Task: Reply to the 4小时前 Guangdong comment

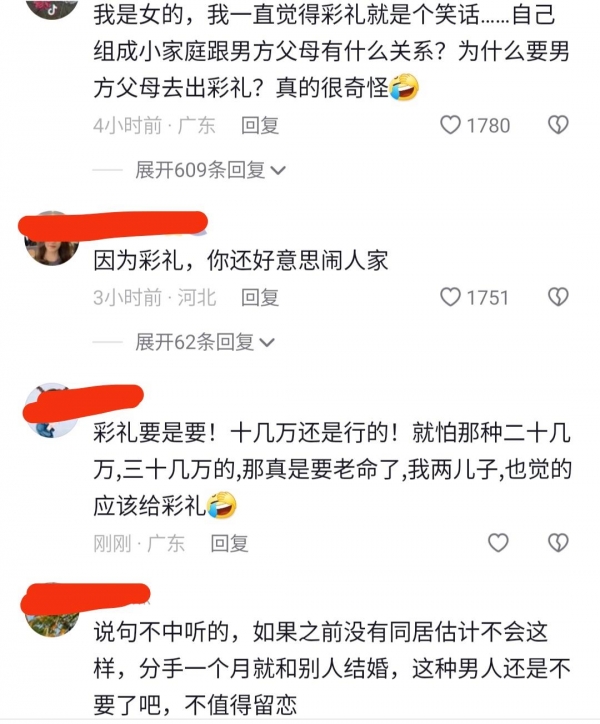Action: tap(260, 126)
